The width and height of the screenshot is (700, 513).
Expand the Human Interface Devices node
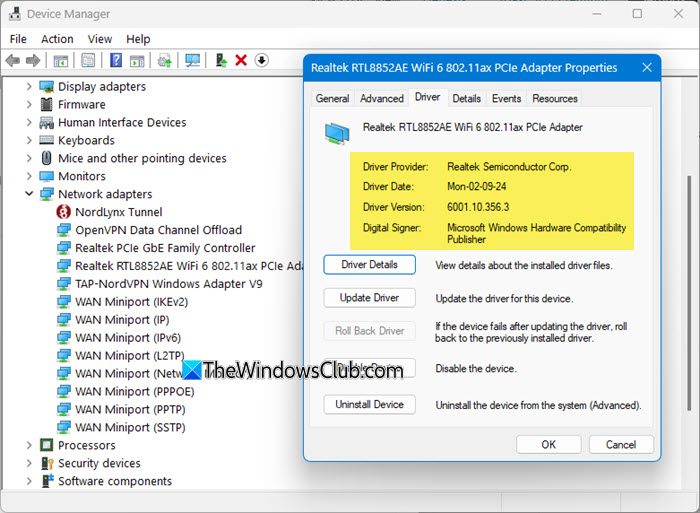[x=29, y=122]
